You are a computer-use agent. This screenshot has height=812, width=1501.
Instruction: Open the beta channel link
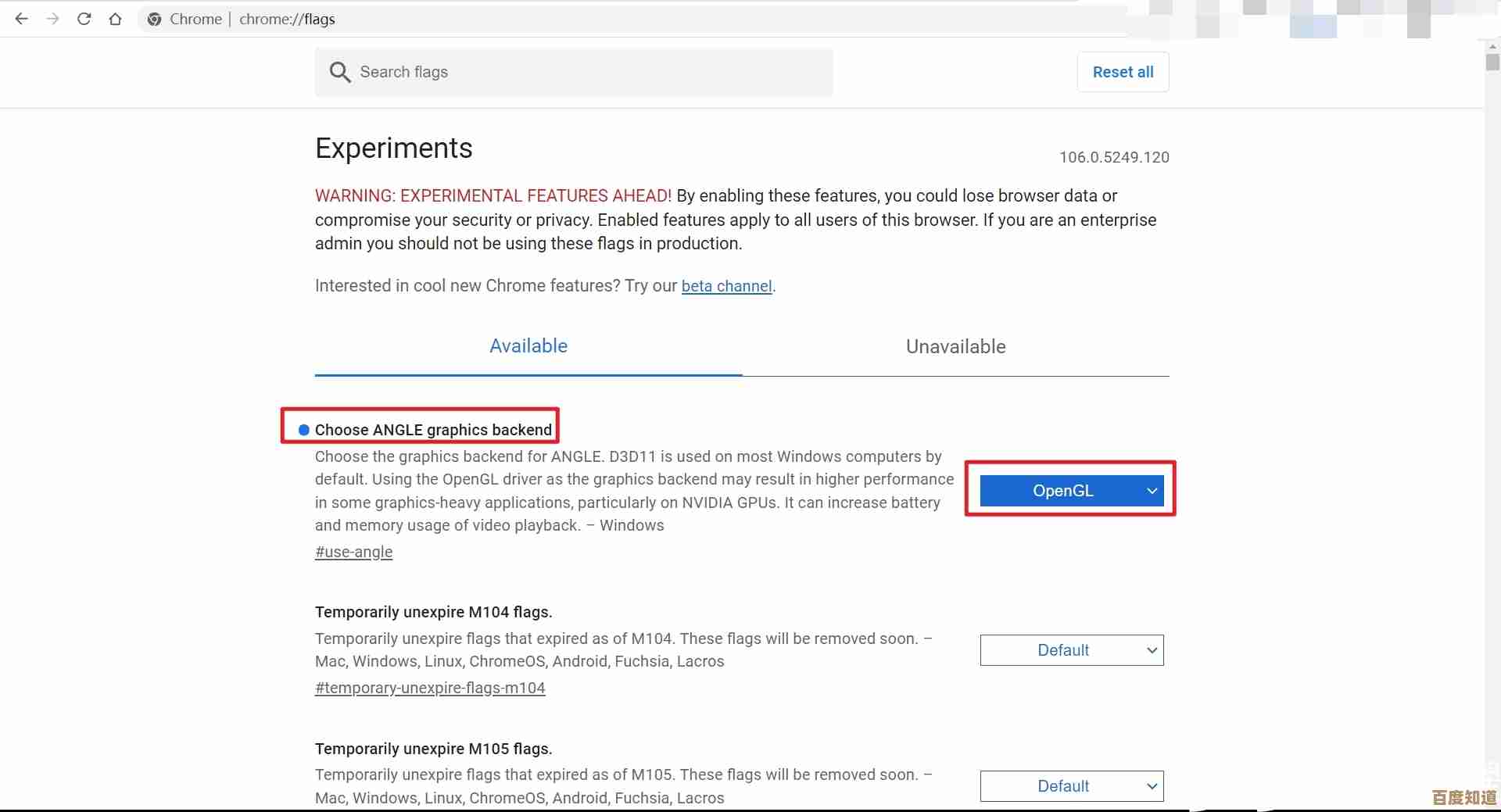pos(726,286)
